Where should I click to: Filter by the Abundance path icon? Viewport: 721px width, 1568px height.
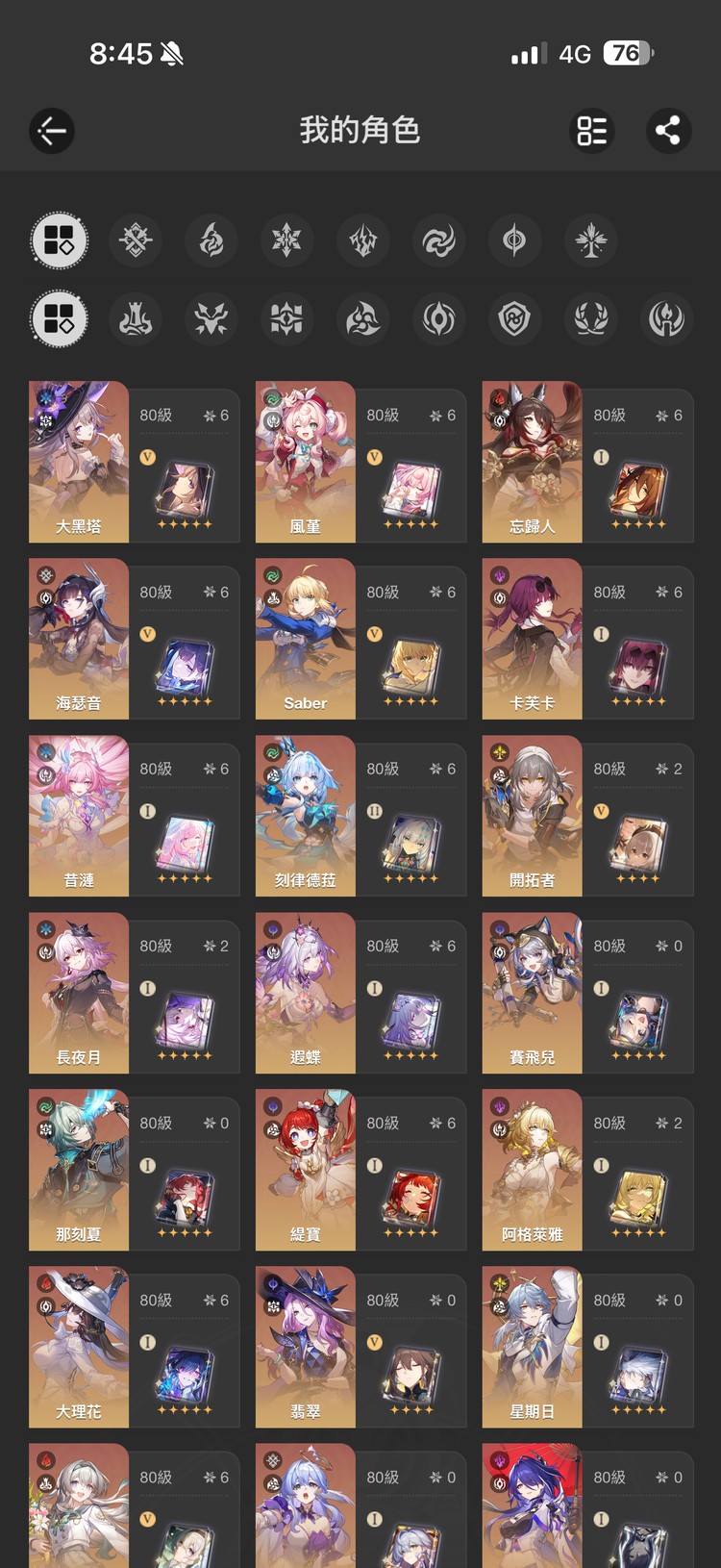590,318
